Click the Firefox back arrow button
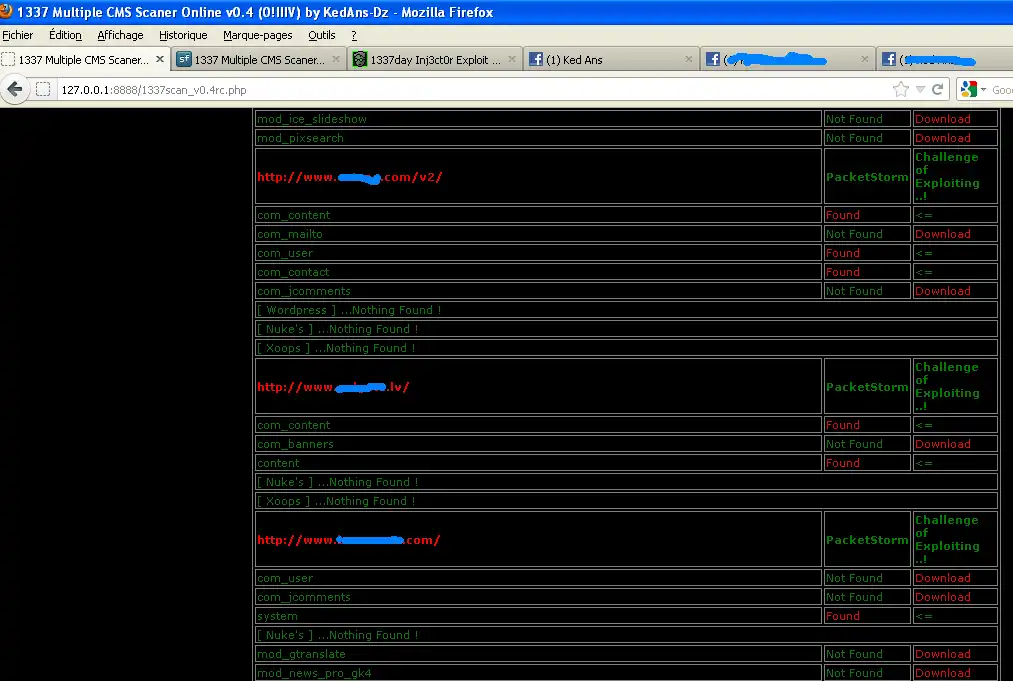The image size is (1013, 681). click(x=14, y=90)
